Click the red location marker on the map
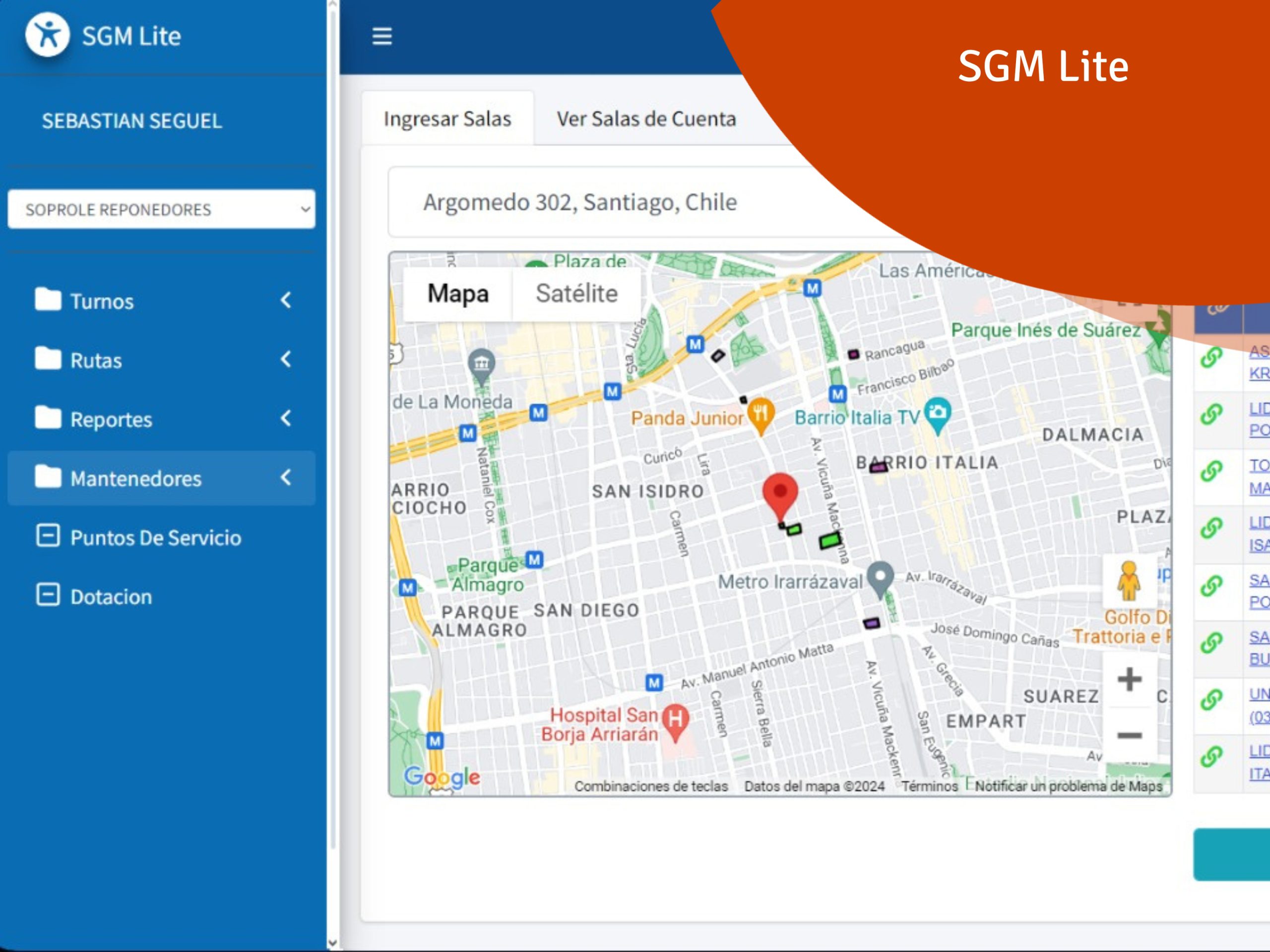Viewport: 1270px width, 952px height. click(x=780, y=497)
